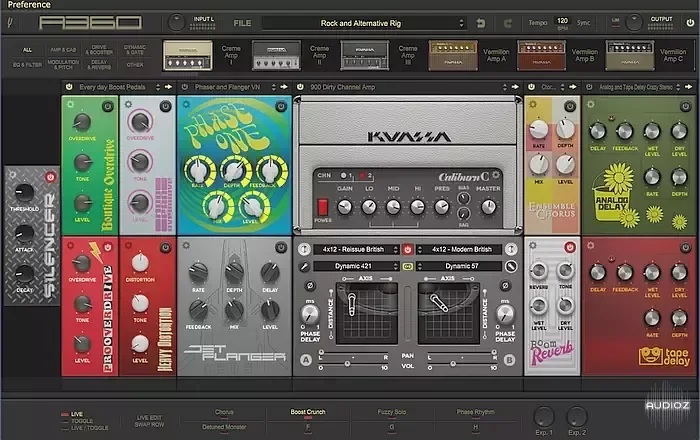Image resolution: width=700 pixels, height=440 pixels.
Task: Open 4x12 Modern British cabinet dropdown
Action: [459, 249]
